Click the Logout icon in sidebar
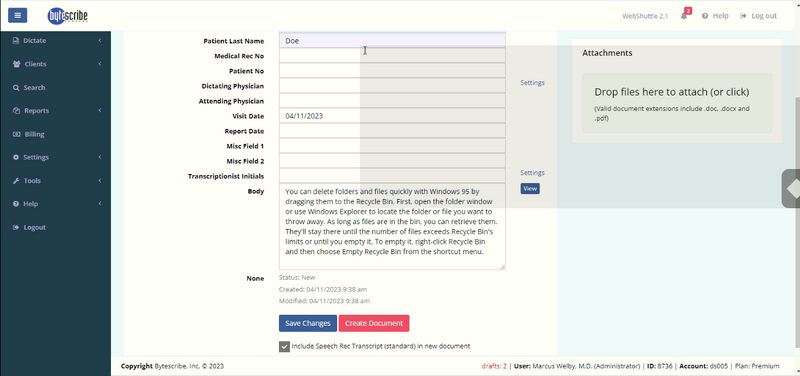800x376 pixels. [x=16, y=227]
